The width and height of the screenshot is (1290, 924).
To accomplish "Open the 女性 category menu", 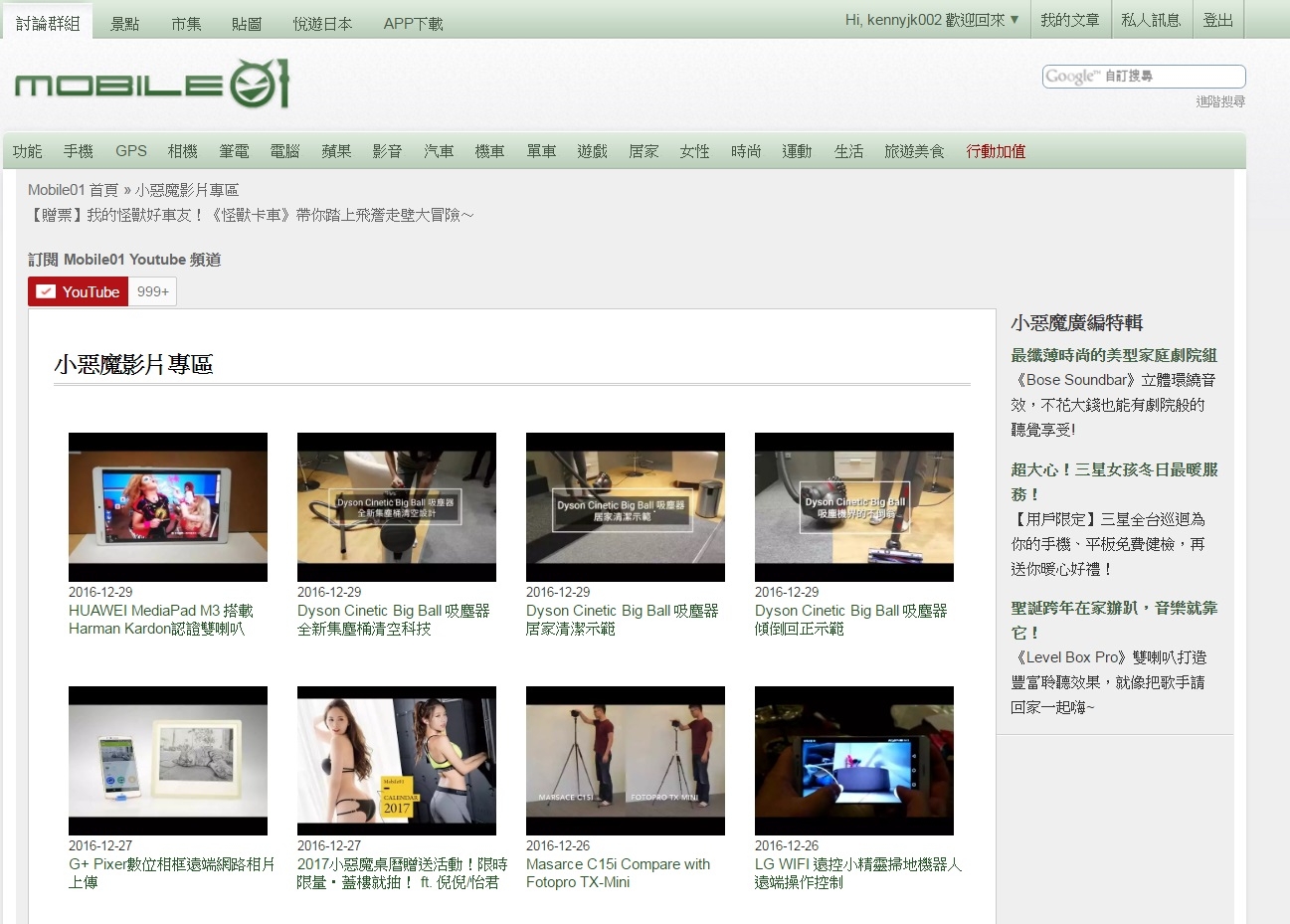I will pyautogui.click(x=695, y=151).
